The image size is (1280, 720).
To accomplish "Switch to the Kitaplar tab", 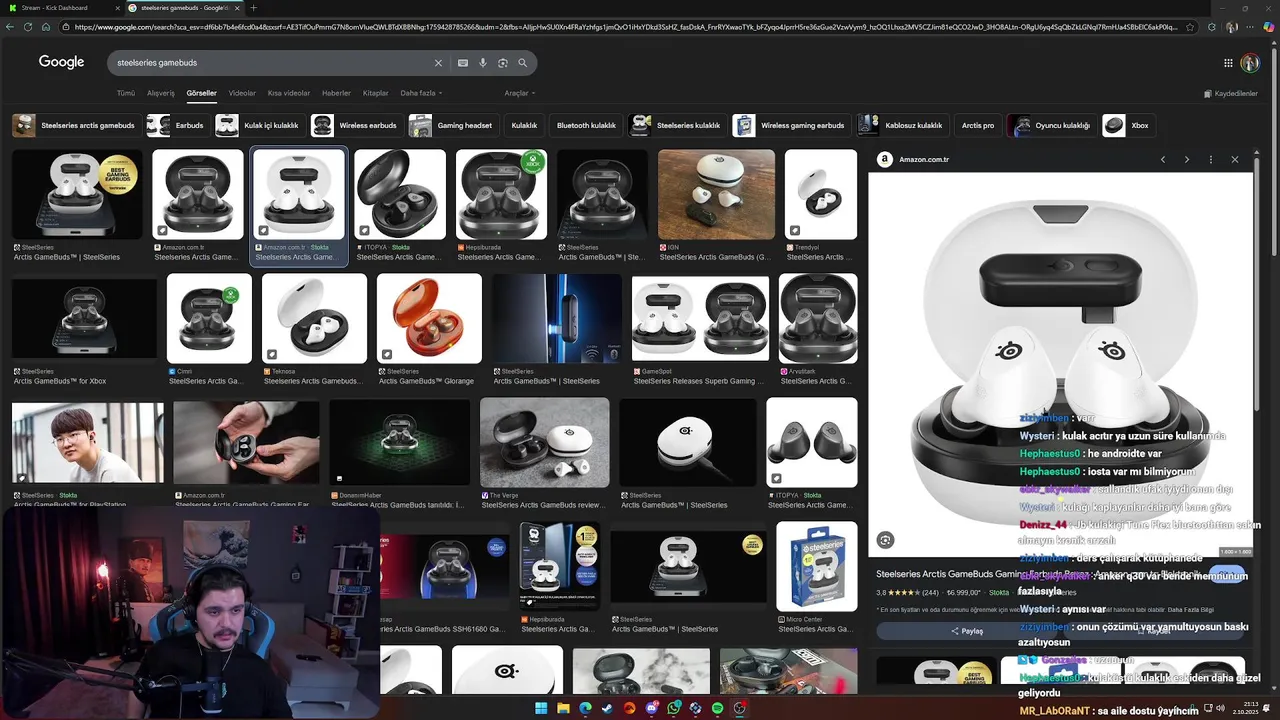I will 375,93.
